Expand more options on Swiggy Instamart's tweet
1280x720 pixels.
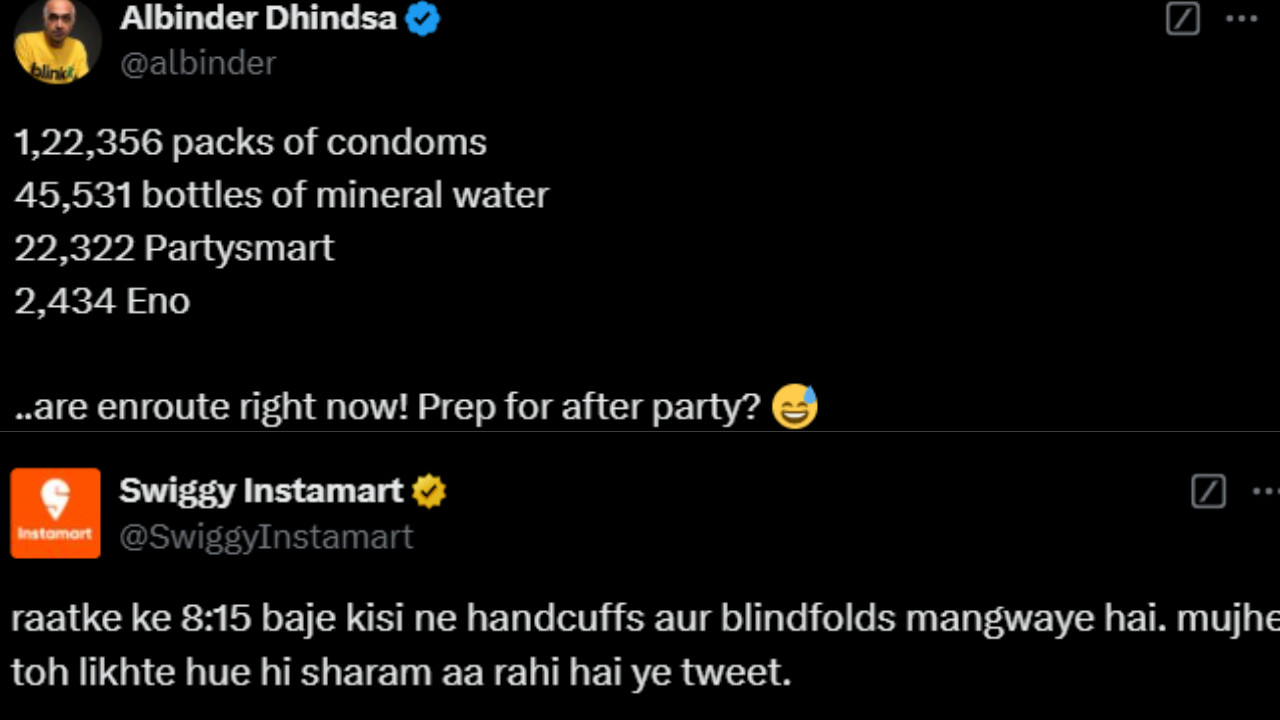(x=1266, y=491)
